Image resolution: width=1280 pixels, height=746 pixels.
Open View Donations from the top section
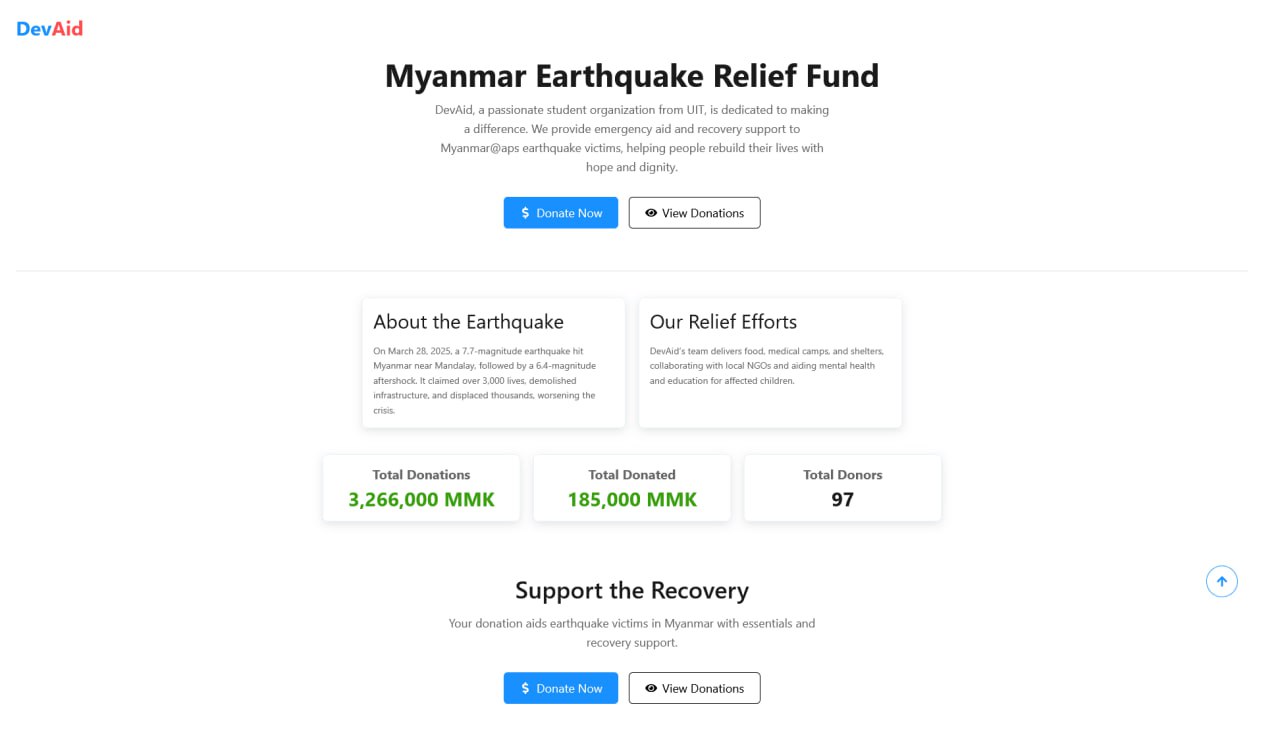[x=695, y=213]
